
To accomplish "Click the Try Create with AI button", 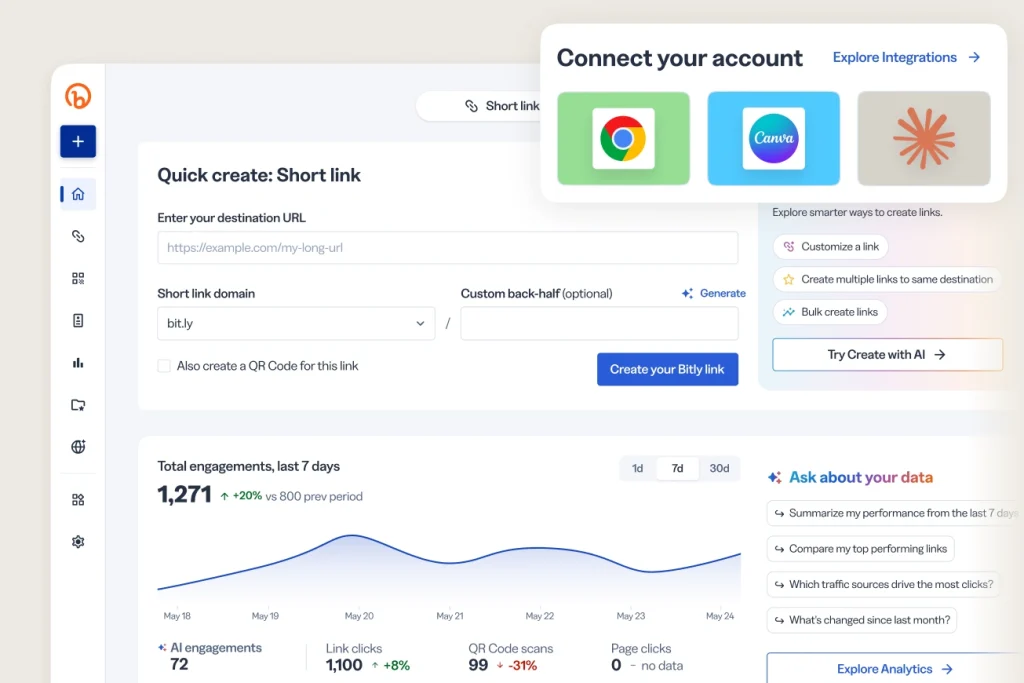I will 887,355.
